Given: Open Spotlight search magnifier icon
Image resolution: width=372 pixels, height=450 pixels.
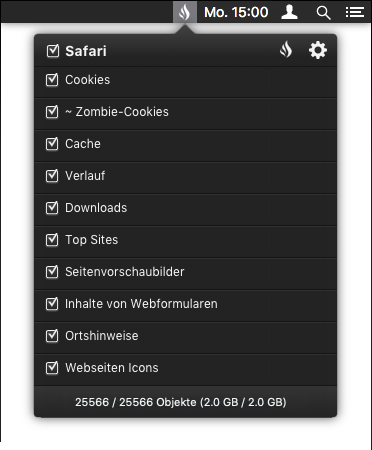Looking at the screenshot, I should pyautogui.click(x=323, y=13).
